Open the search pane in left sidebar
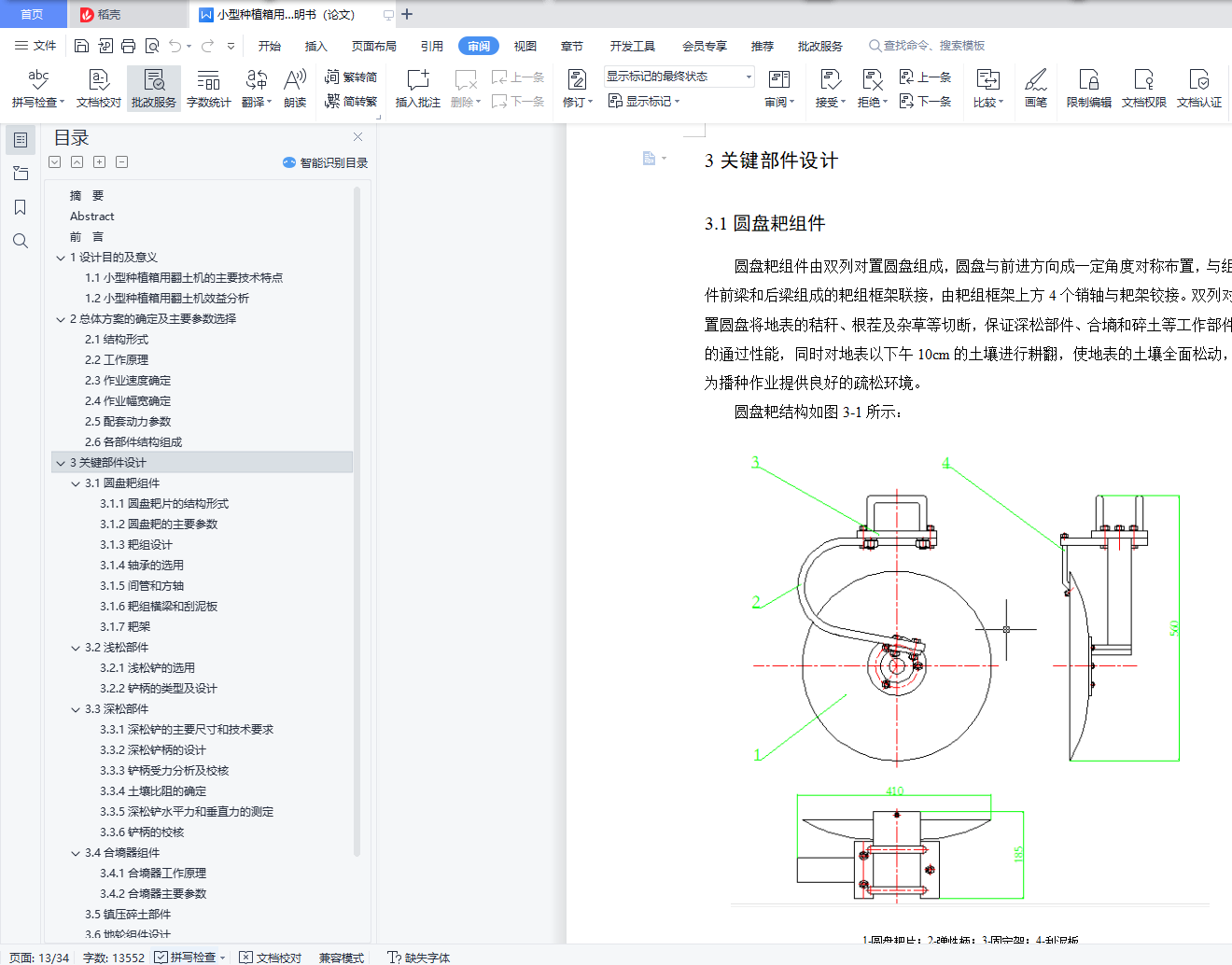 point(21,241)
